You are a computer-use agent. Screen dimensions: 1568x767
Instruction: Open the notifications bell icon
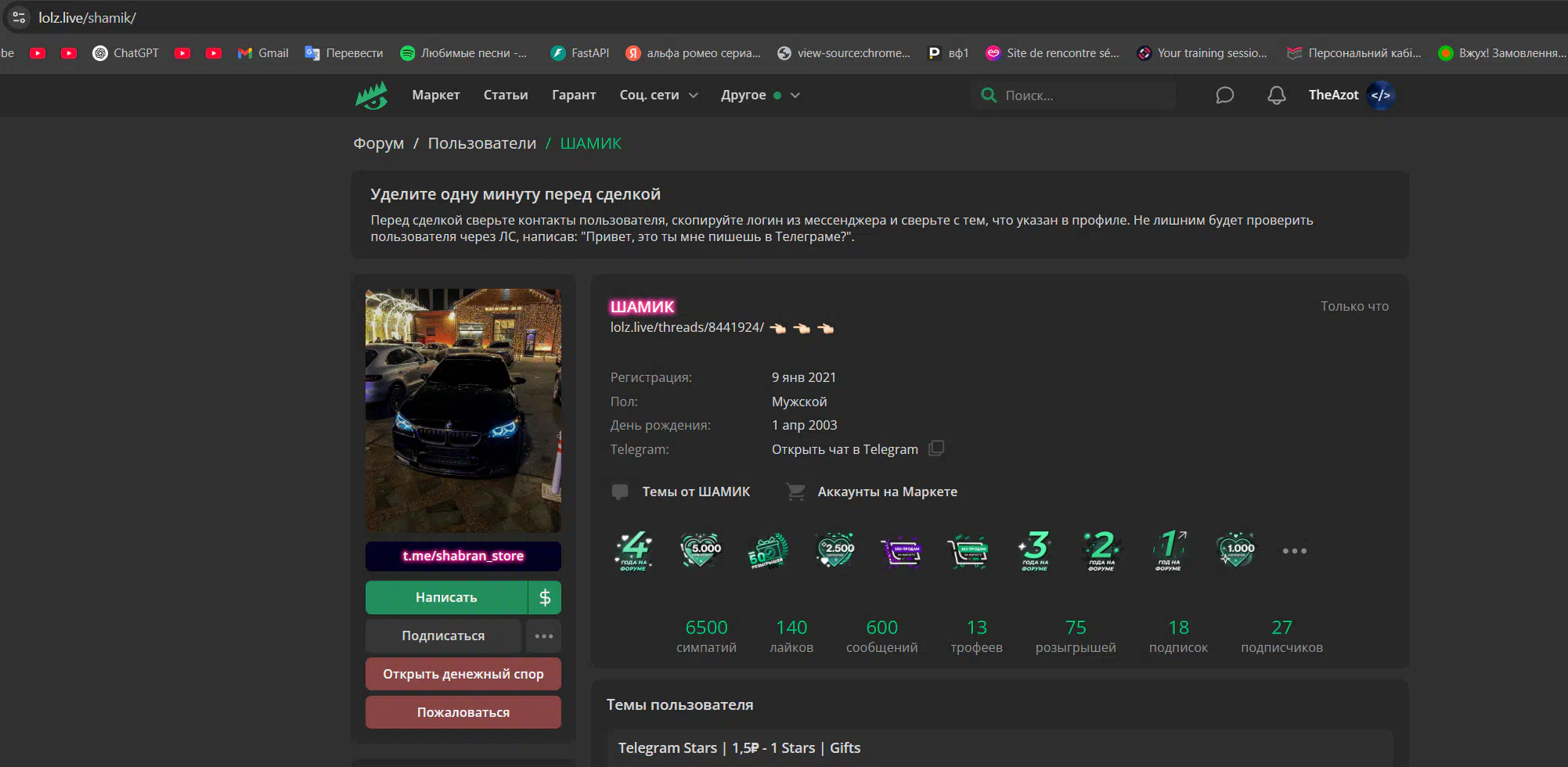[x=1276, y=95]
